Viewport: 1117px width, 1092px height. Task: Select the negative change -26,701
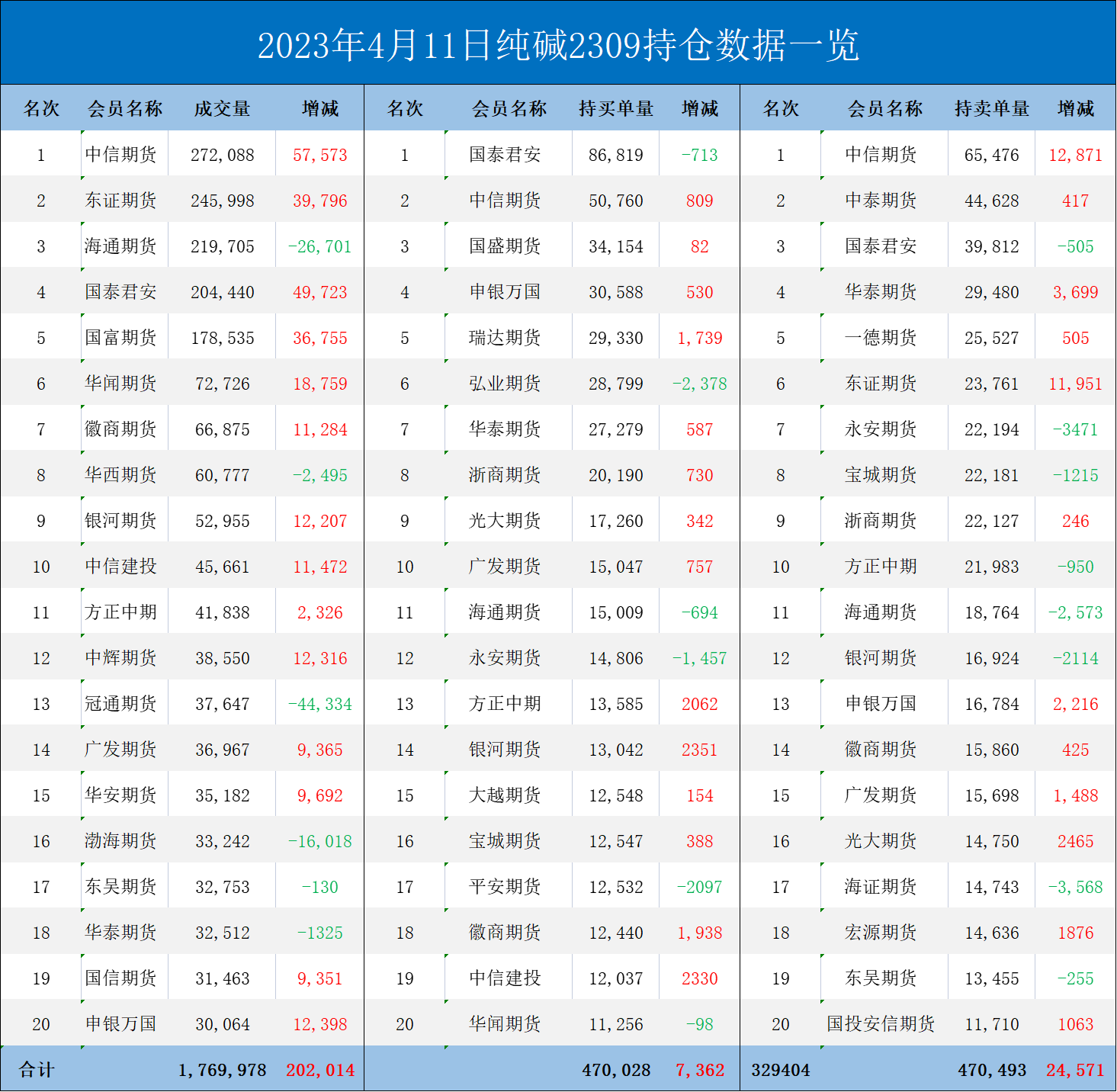point(320,246)
